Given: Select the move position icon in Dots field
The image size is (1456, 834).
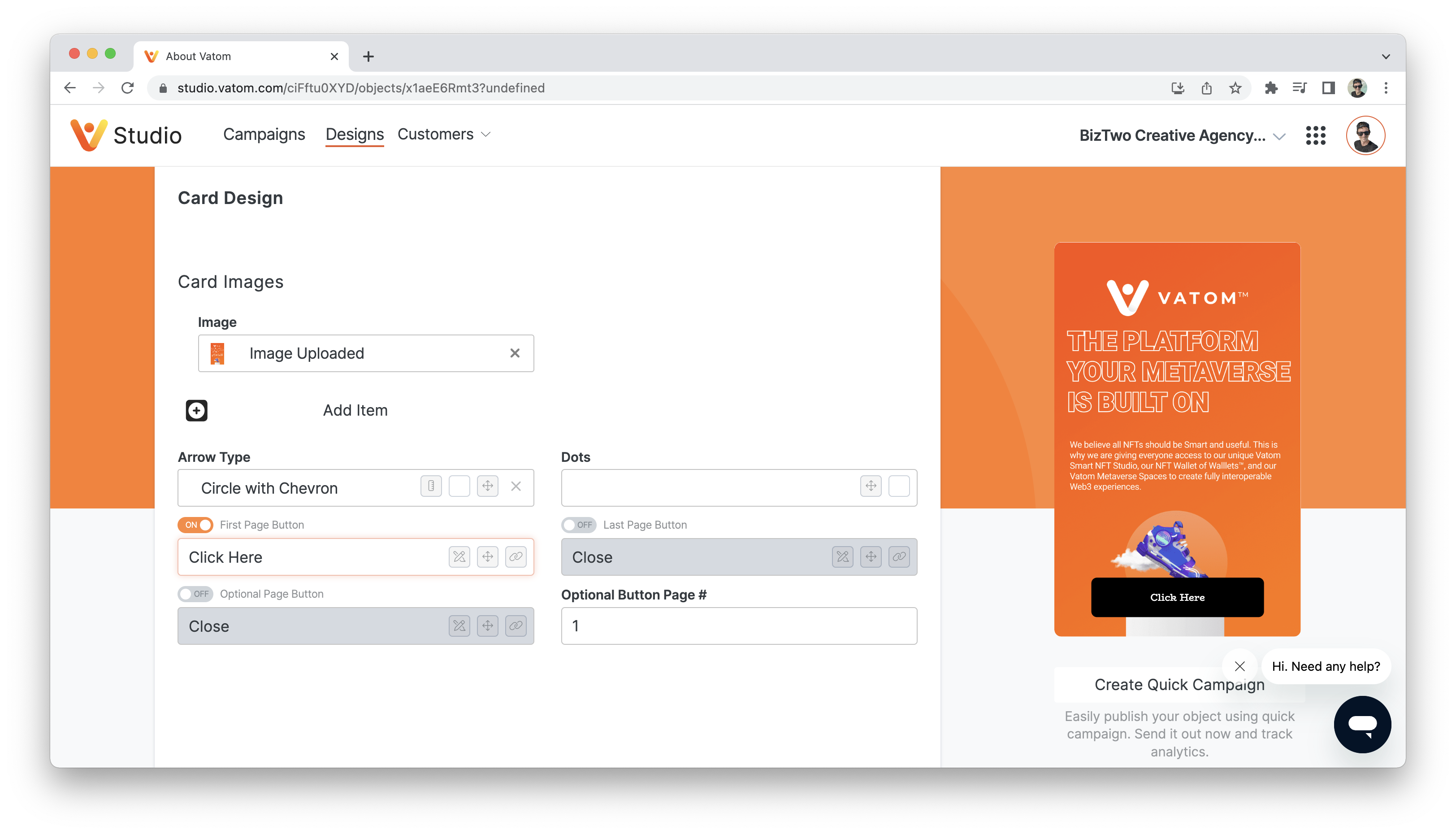Looking at the screenshot, I should click(x=870, y=486).
